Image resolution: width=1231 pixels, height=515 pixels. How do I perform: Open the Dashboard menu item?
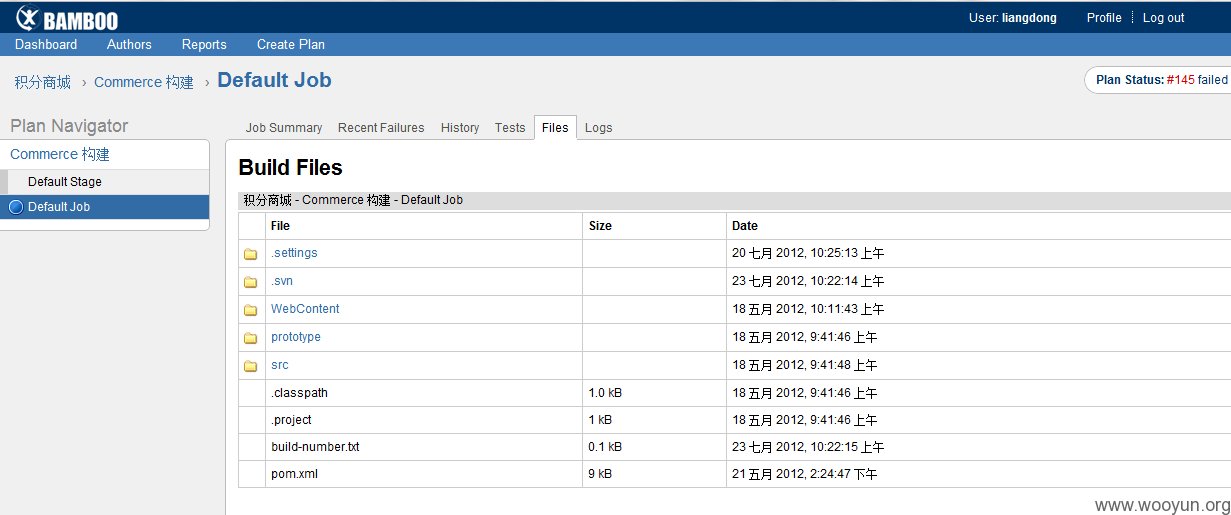46,44
